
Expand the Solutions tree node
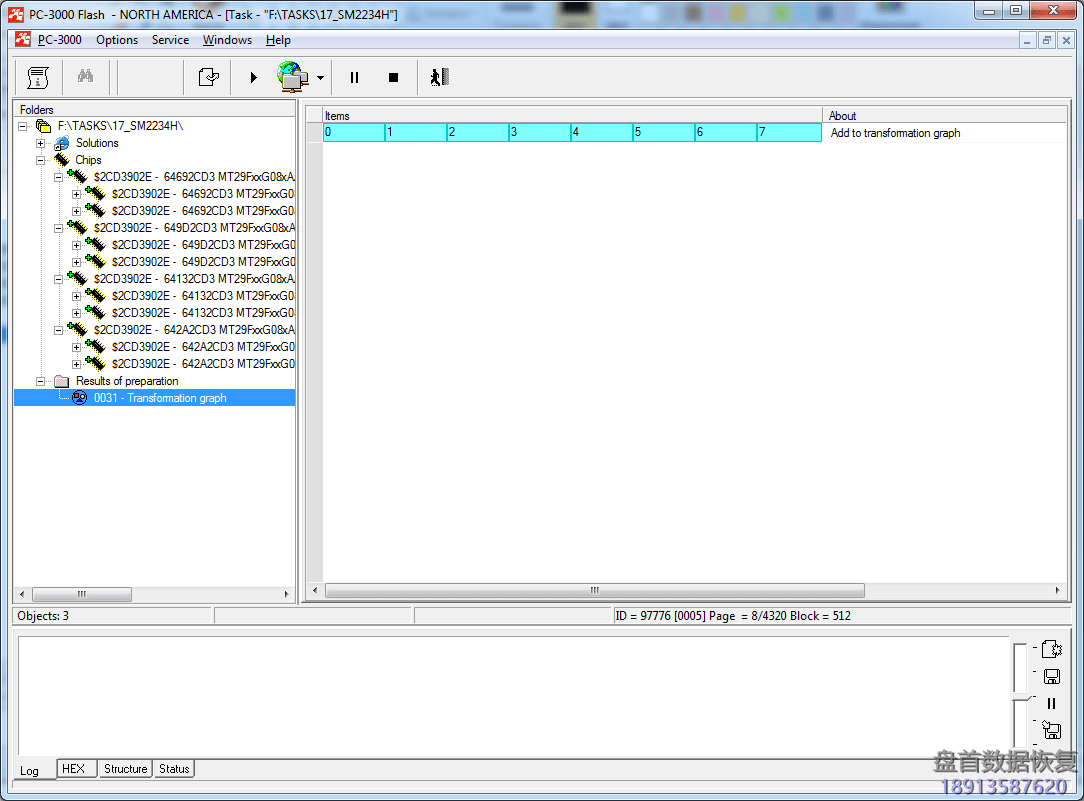pos(41,143)
